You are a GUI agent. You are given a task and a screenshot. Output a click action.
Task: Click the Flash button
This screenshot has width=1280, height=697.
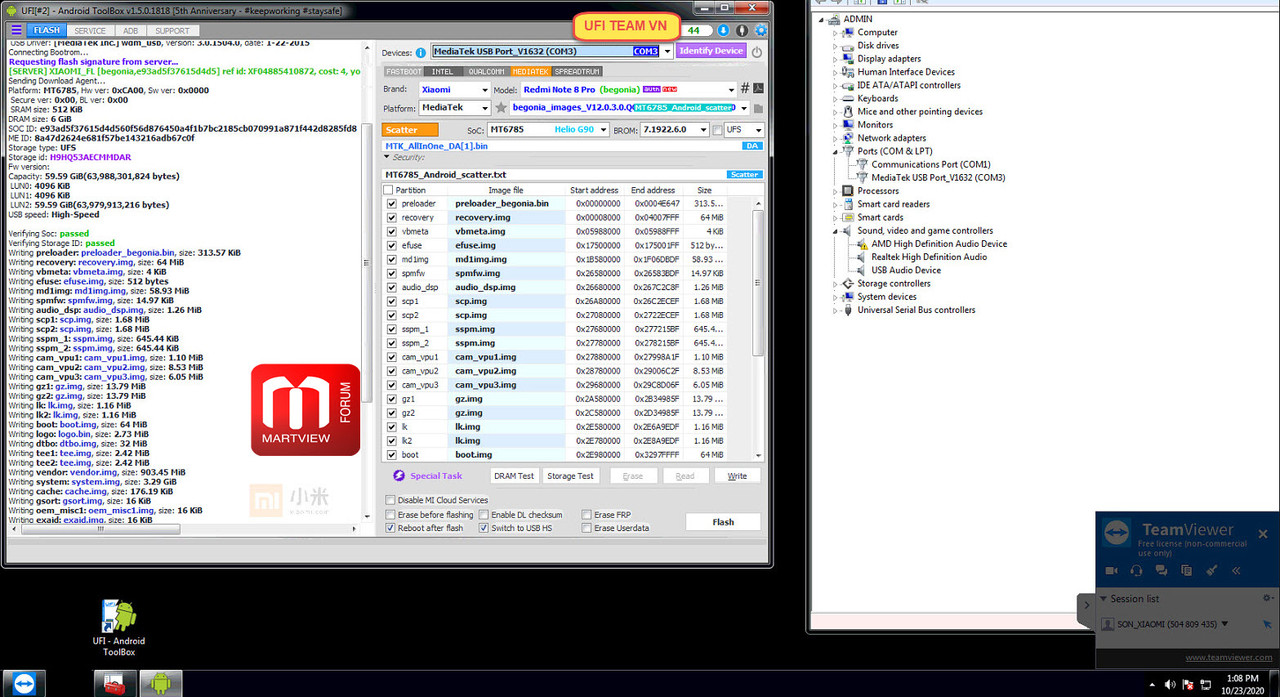[x=723, y=522]
